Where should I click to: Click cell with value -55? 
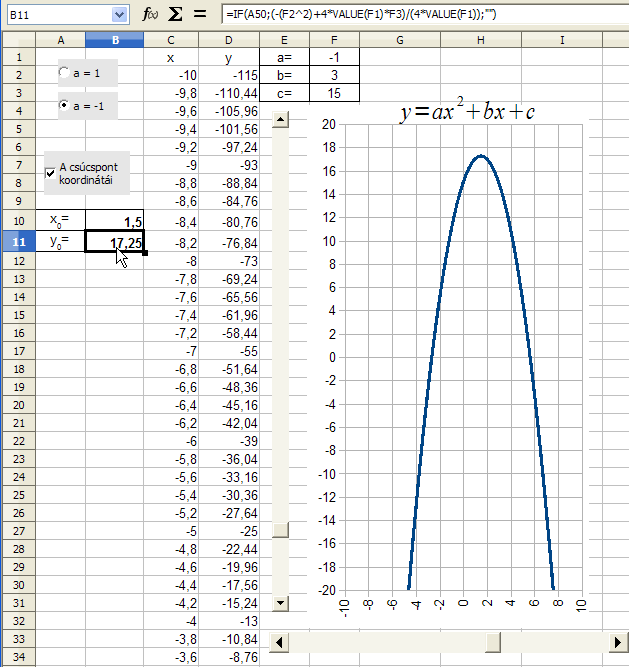229,351
